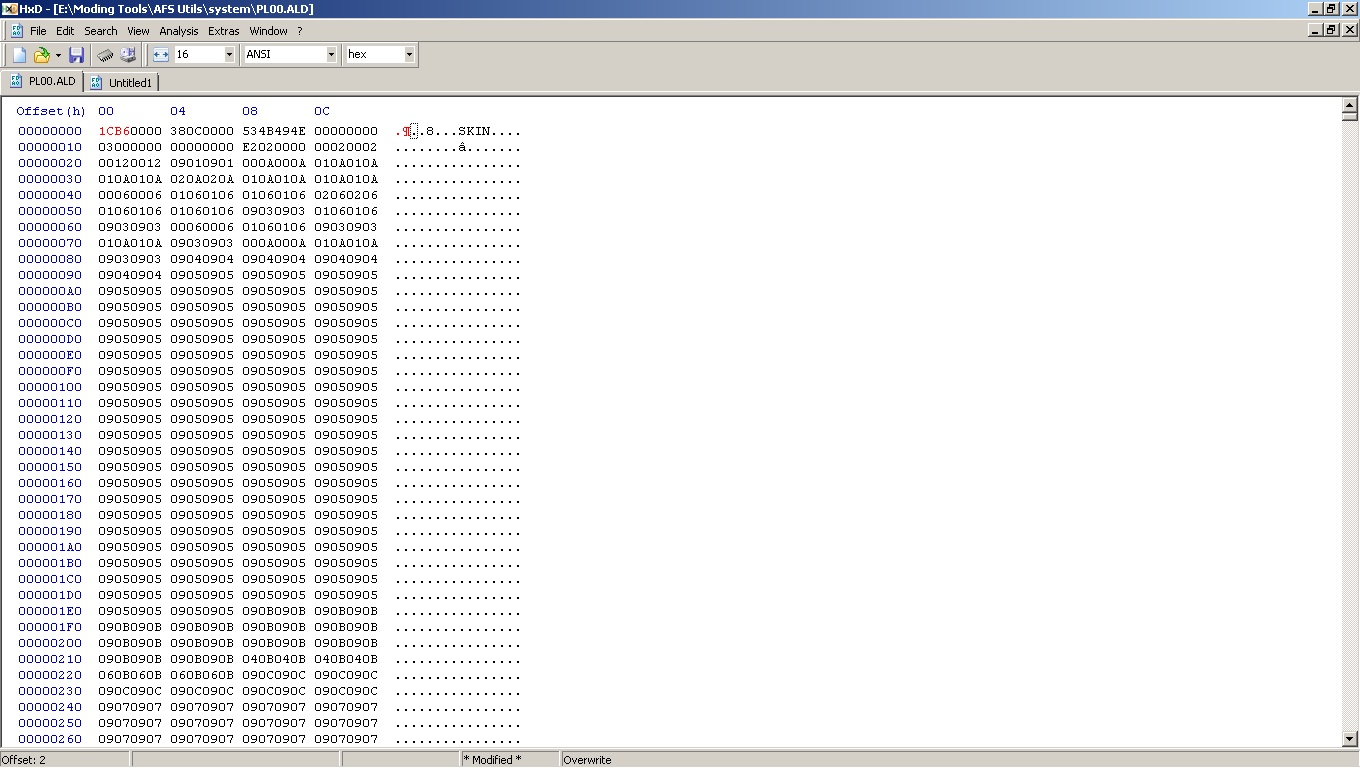The image size is (1360, 768).
Task: Close the inner PL00.ALD document window
Action: click(1349, 31)
